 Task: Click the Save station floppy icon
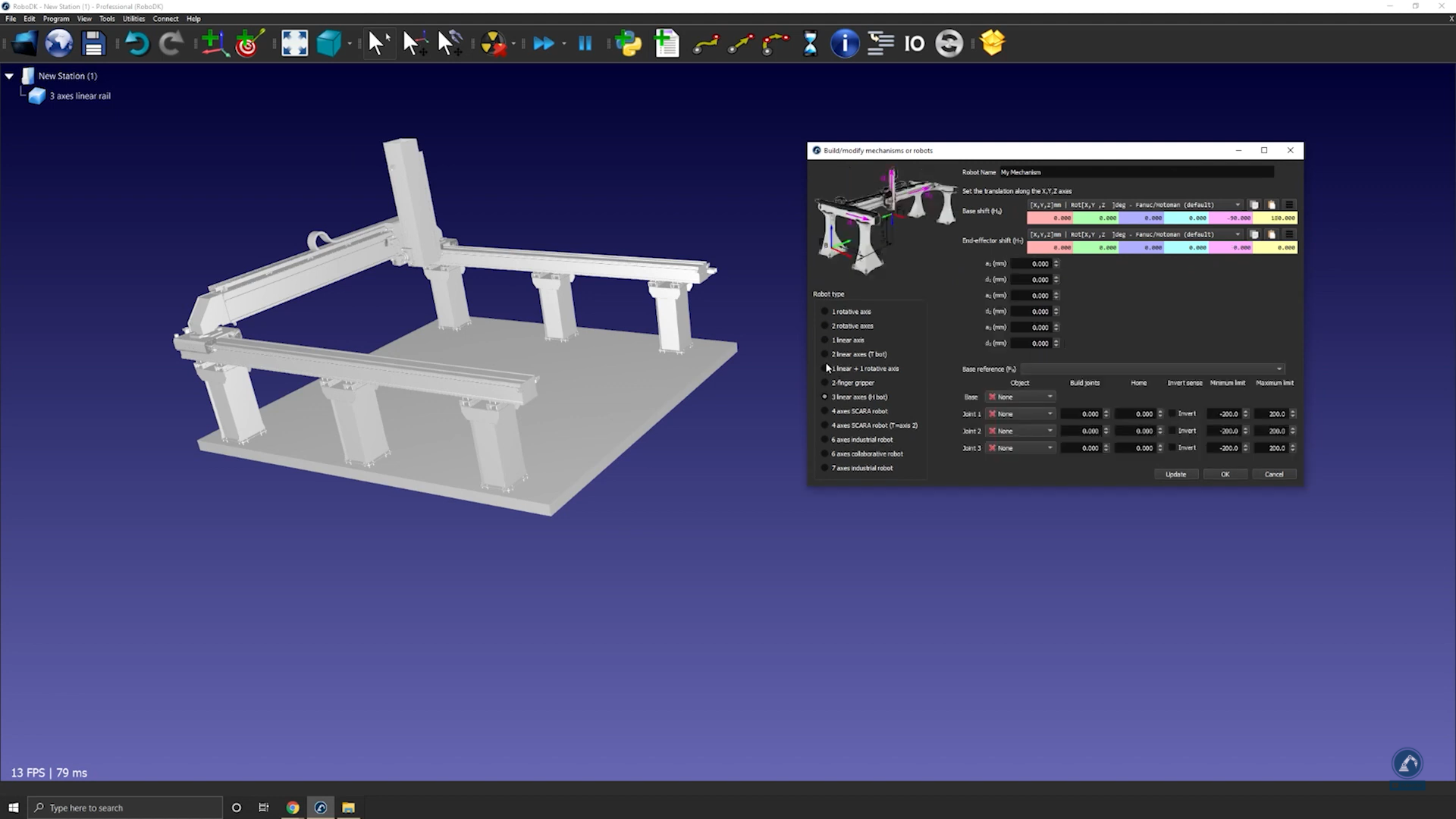(x=93, y=43)
